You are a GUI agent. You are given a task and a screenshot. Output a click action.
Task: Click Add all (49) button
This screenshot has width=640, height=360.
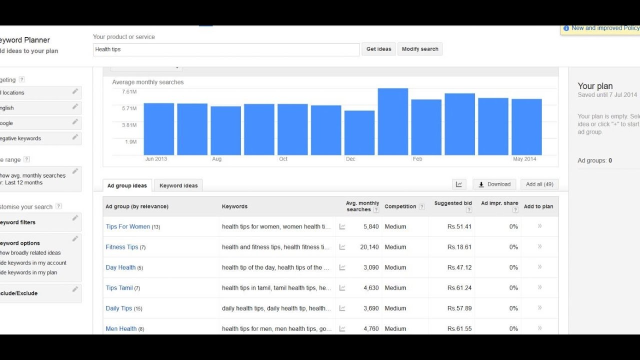pyautogui.click(x=540, y=184)
